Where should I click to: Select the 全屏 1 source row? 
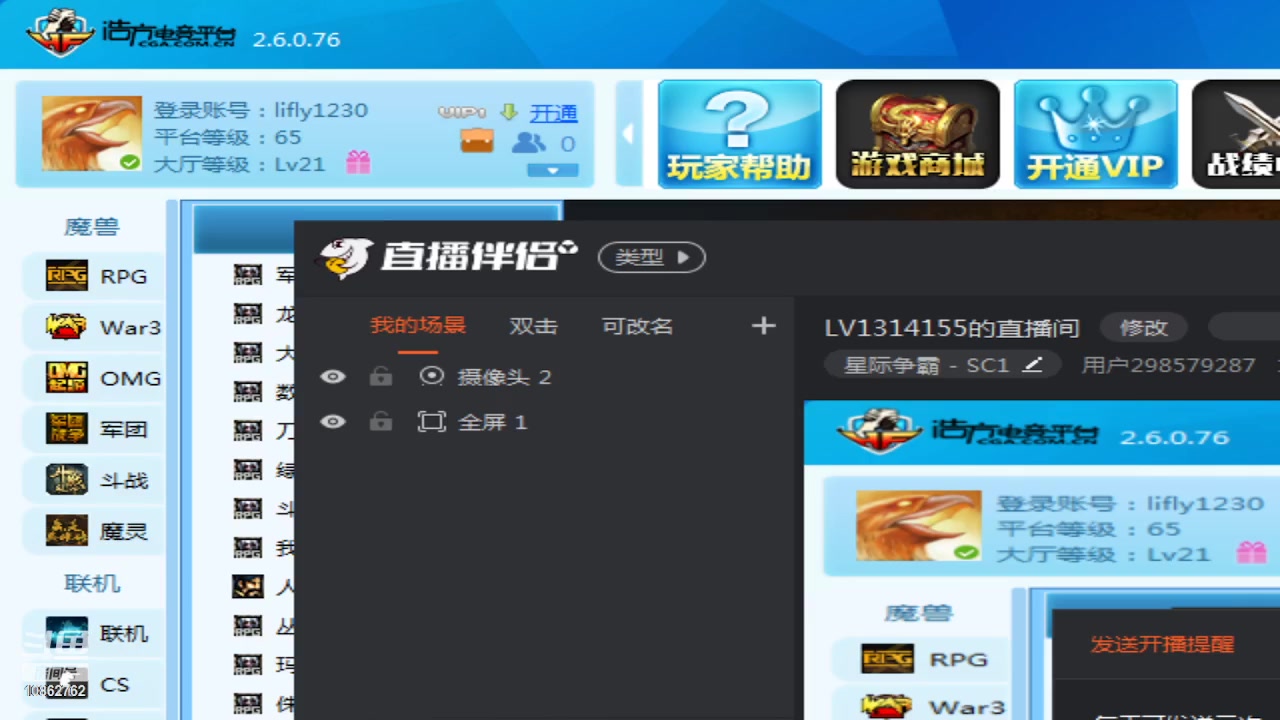click(545, 422)
